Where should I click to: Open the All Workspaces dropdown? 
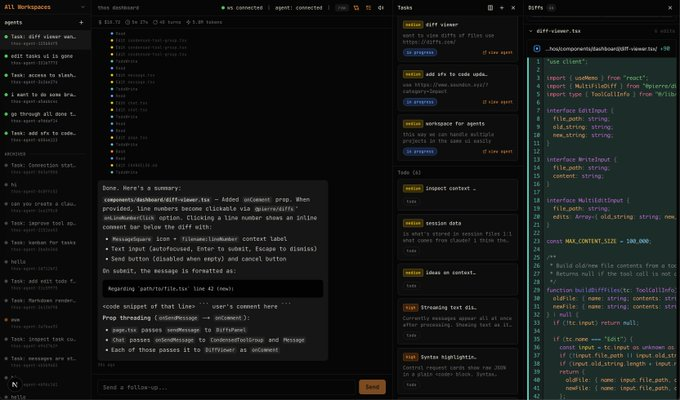tap(45, 7)
